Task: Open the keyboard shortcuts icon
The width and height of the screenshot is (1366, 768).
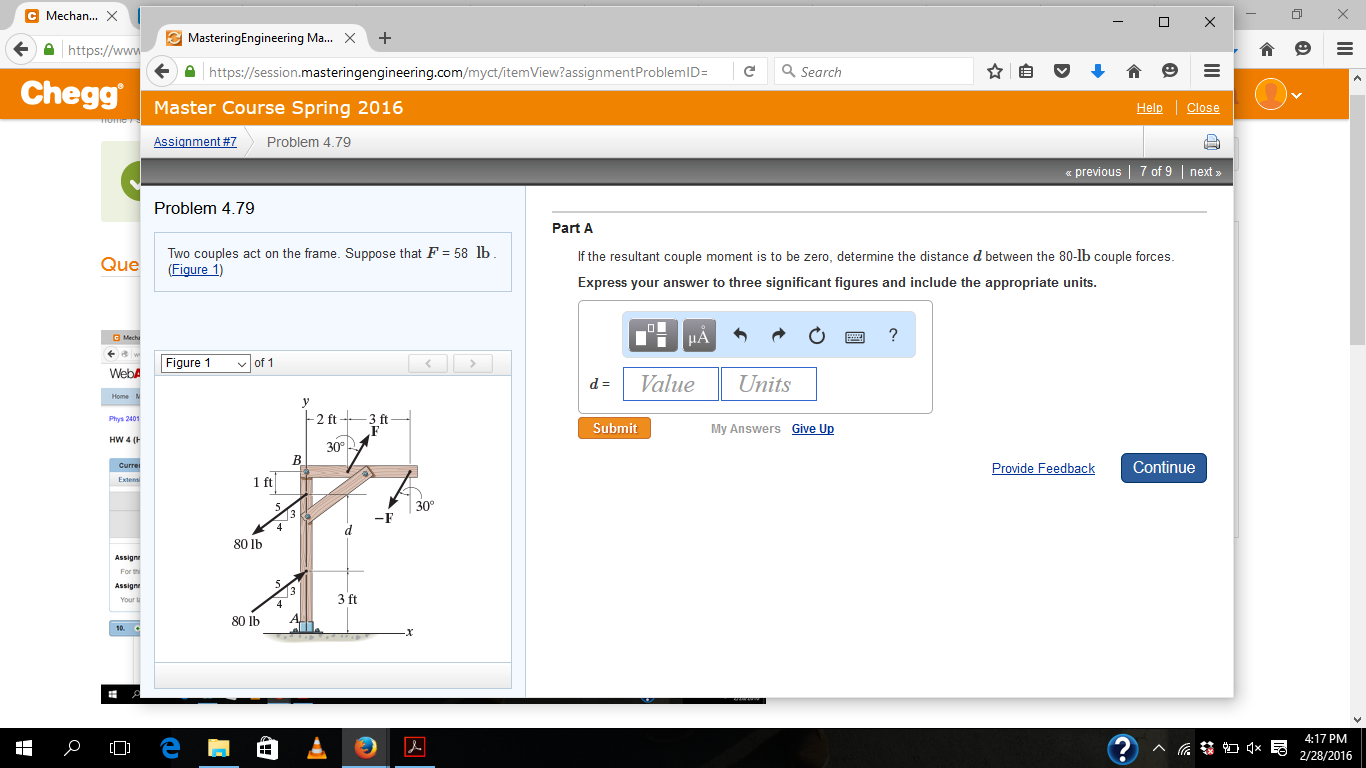Action: click(853, 336)
